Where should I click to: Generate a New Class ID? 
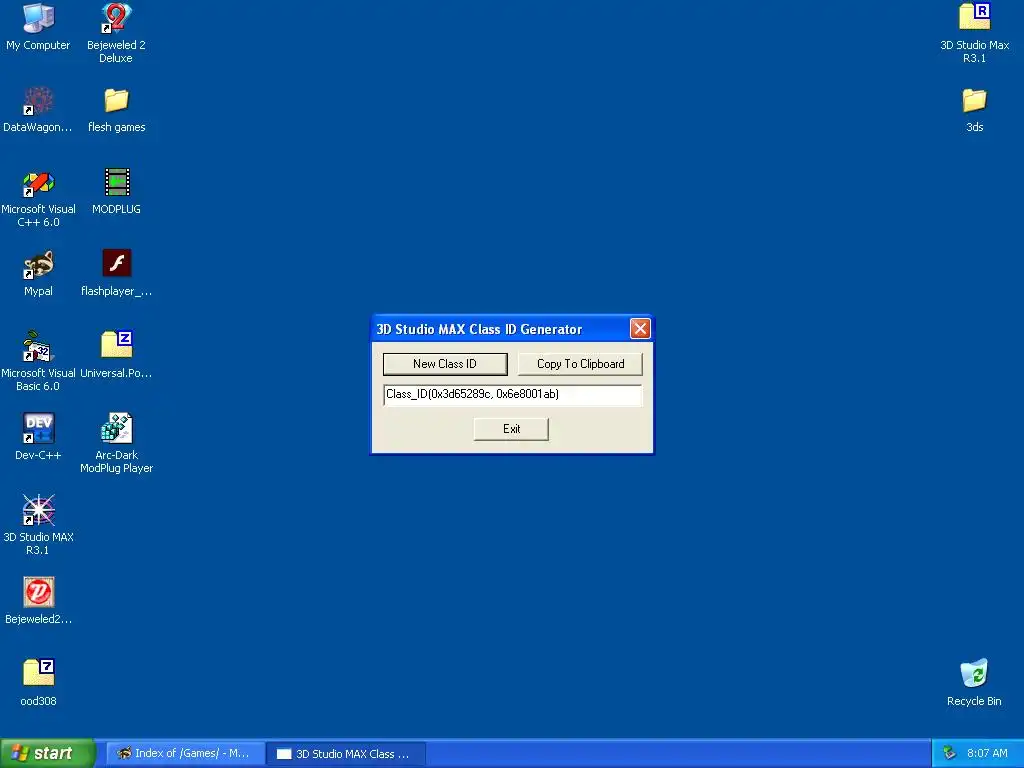tap(445, 364)
